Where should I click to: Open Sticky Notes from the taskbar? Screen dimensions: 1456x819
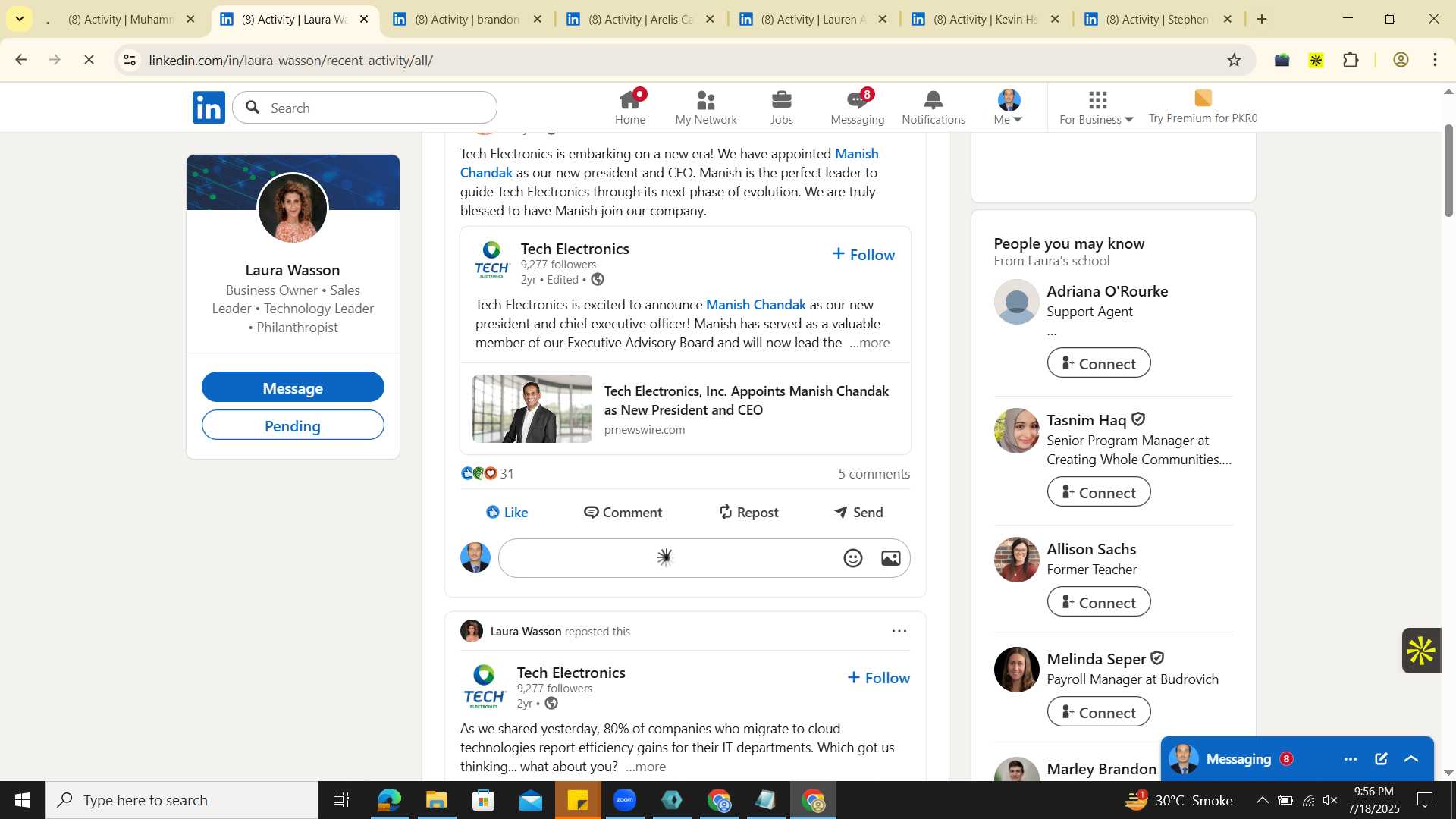pyautogui.click(x=578, y=800)
